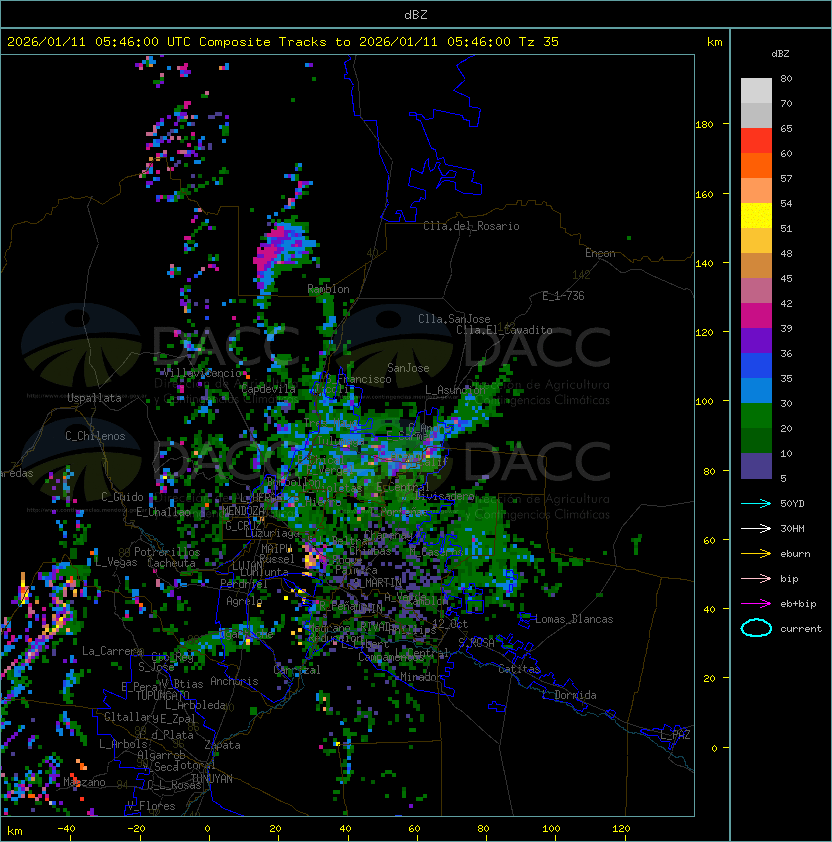Click the 'Tz 35' value in the header
Screen dimensions: 832x842
(539, 42)
